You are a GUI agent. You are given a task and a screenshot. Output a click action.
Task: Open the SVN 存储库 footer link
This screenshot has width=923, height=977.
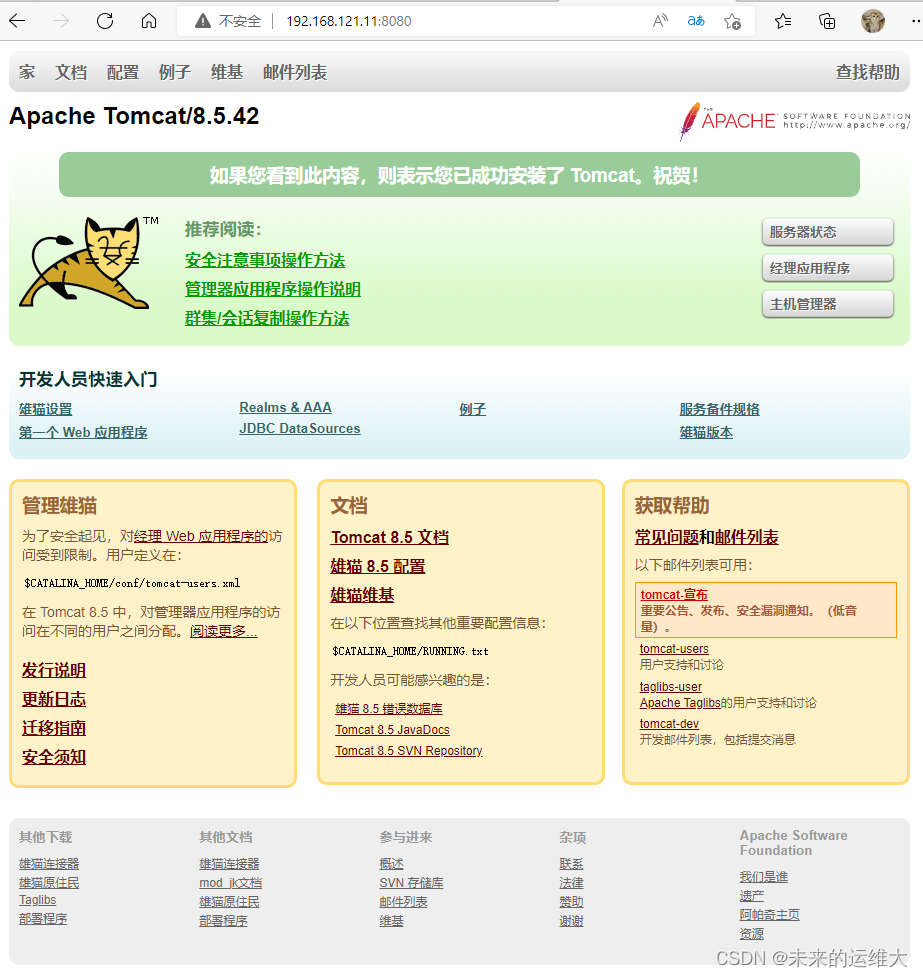[x=411, y=883]
